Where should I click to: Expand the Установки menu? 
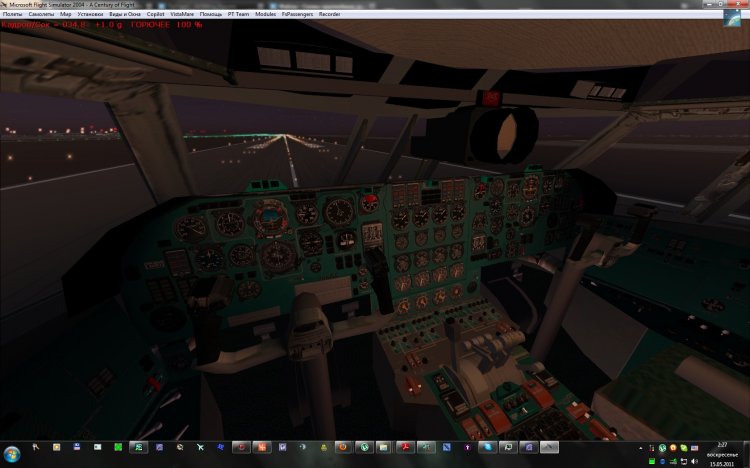point(90,16)
